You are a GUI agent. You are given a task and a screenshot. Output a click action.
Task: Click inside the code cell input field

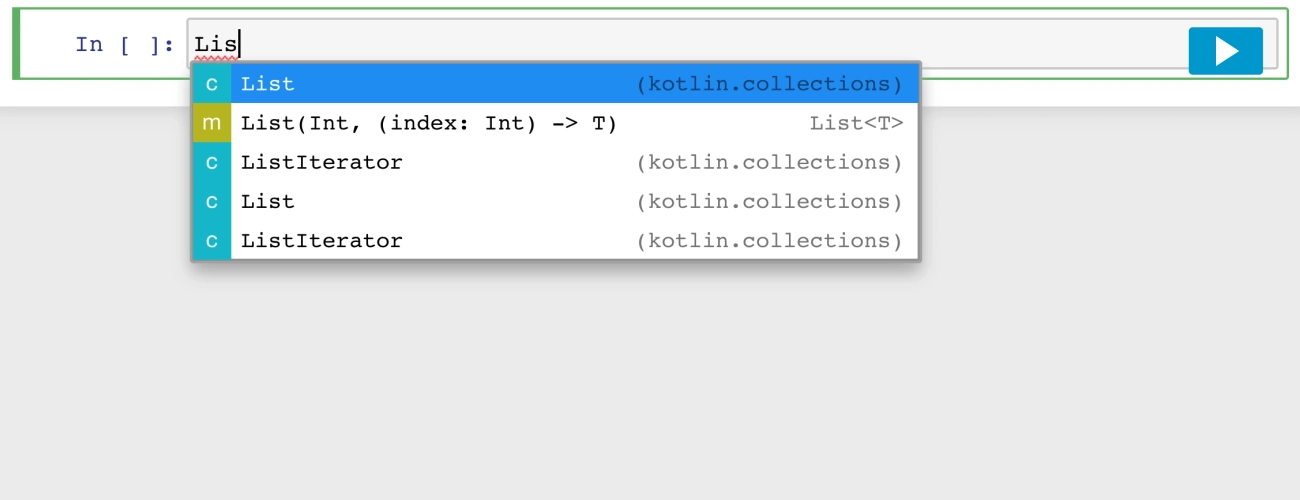pyautogui.click(x=700, y=44)
